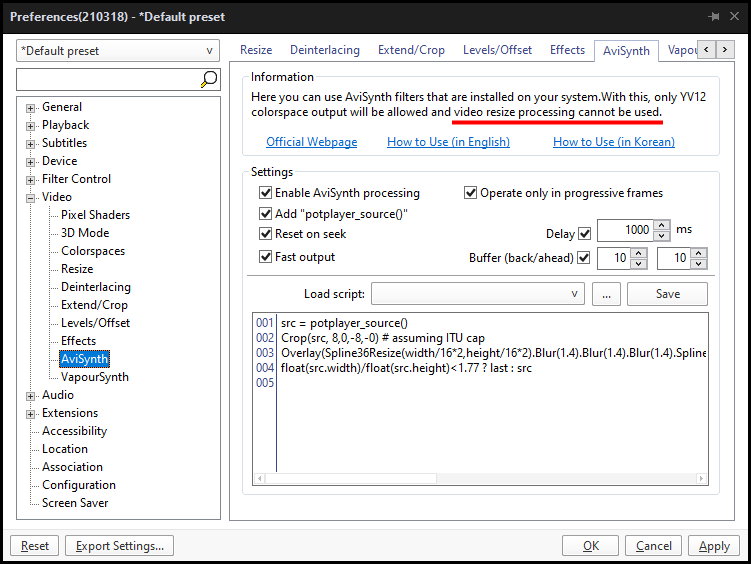Click the Apply button

click(714, 546)
